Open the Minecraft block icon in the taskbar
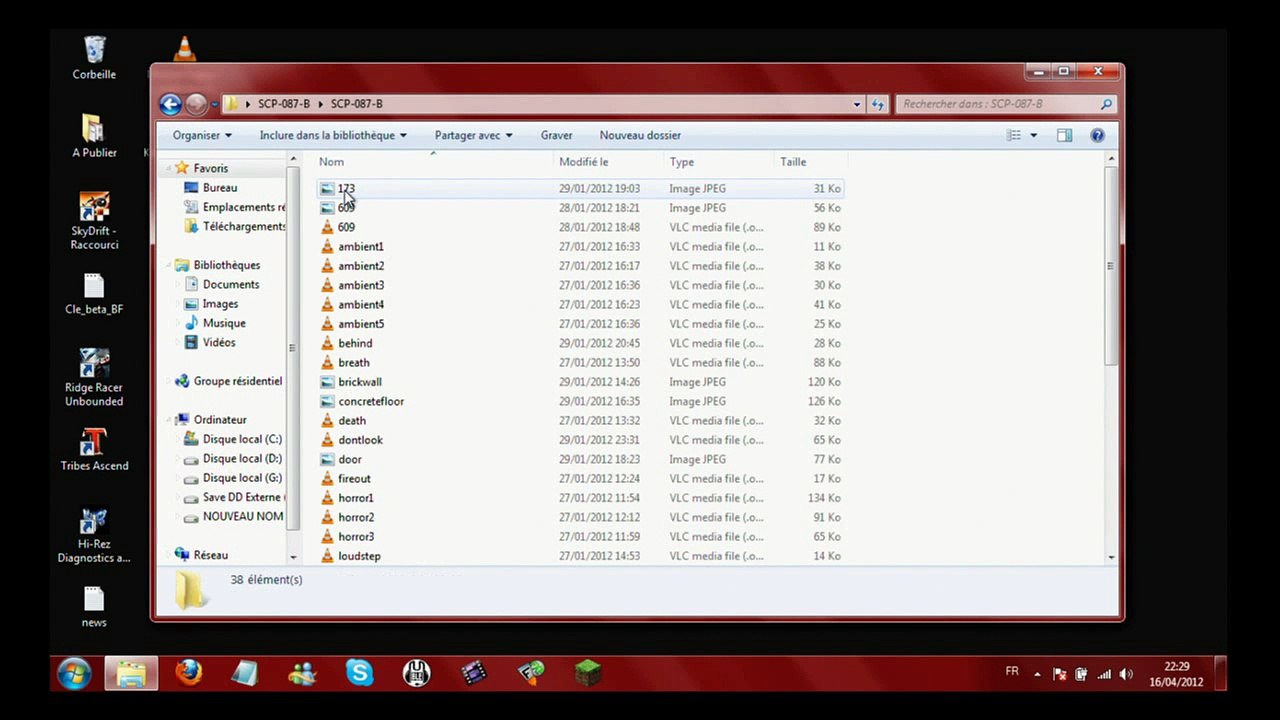This screenshot has width=1280, height=720. (x=588, y=673)
